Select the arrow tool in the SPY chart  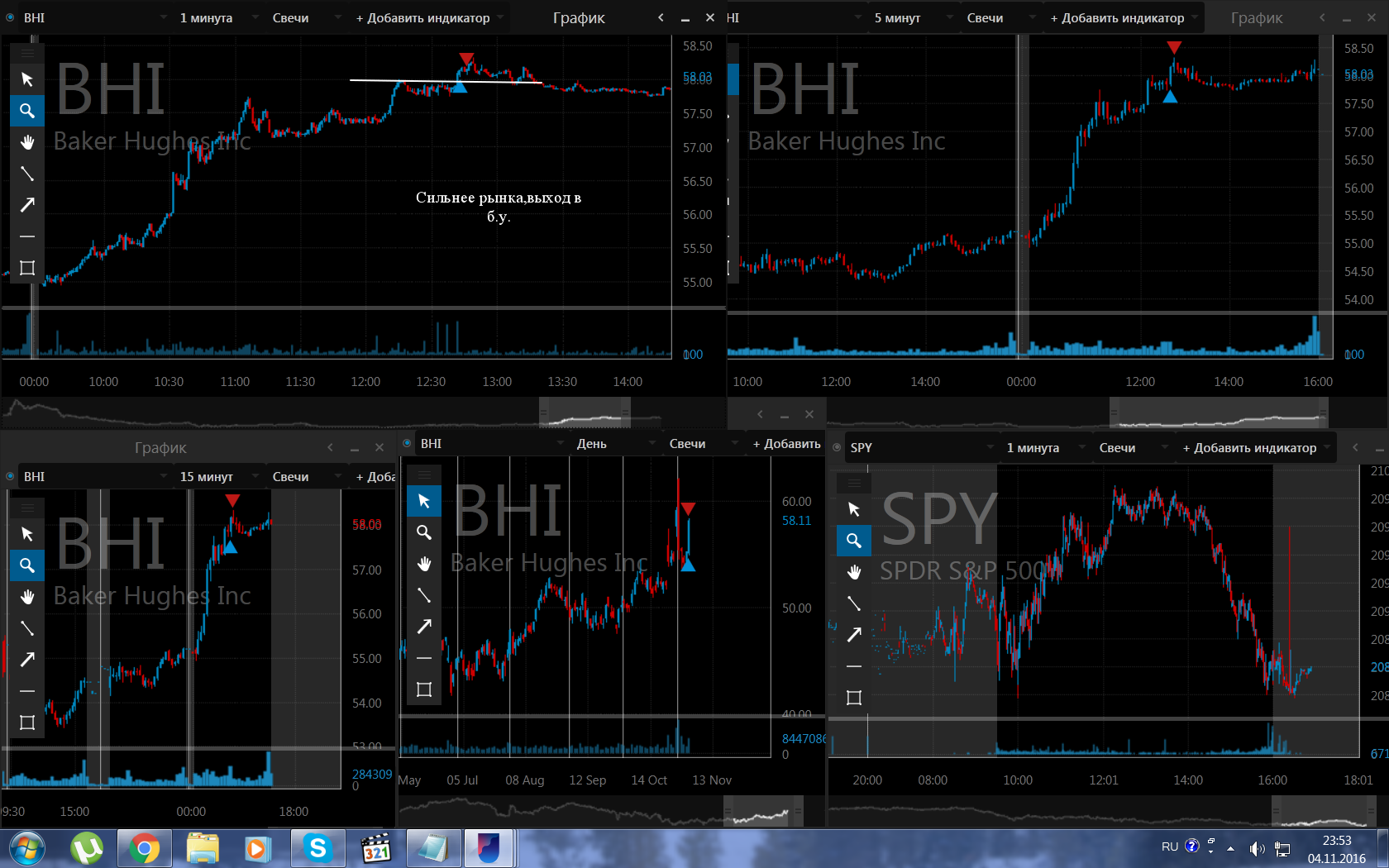[854, 635]
